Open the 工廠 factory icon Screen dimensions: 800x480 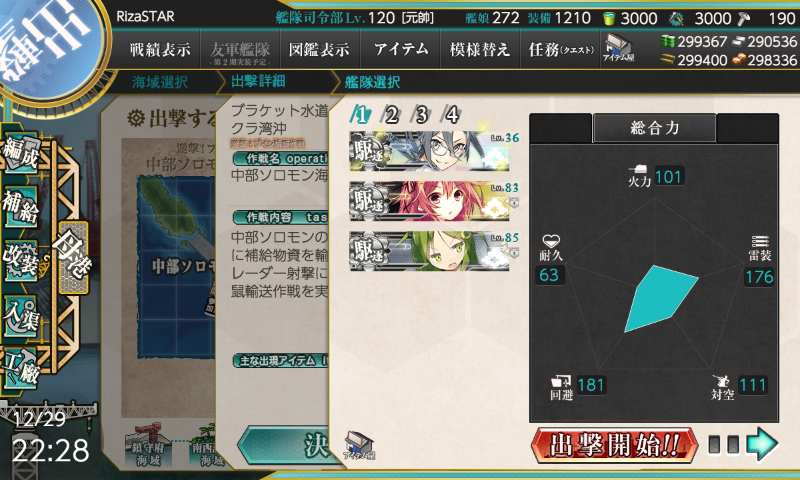(20, 368)
